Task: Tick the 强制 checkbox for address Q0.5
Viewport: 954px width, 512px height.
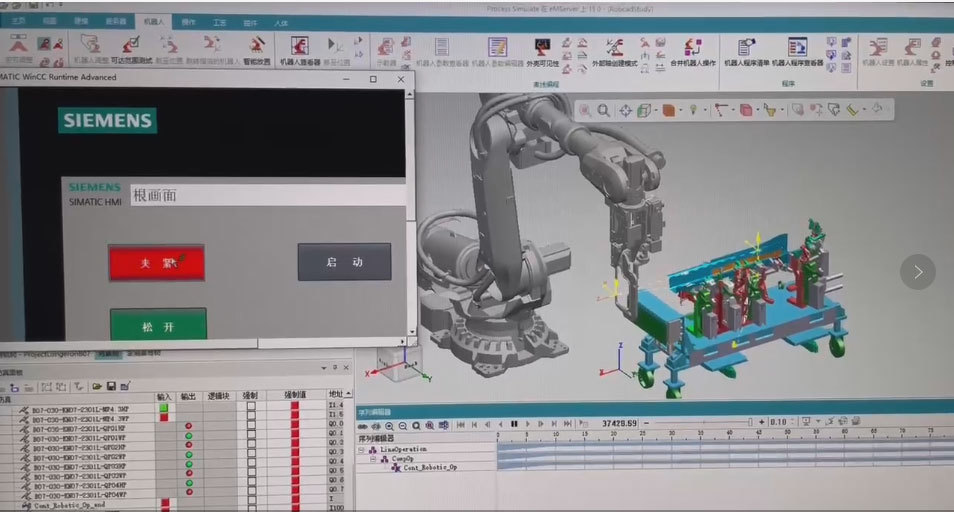Action: coord(251,472)
